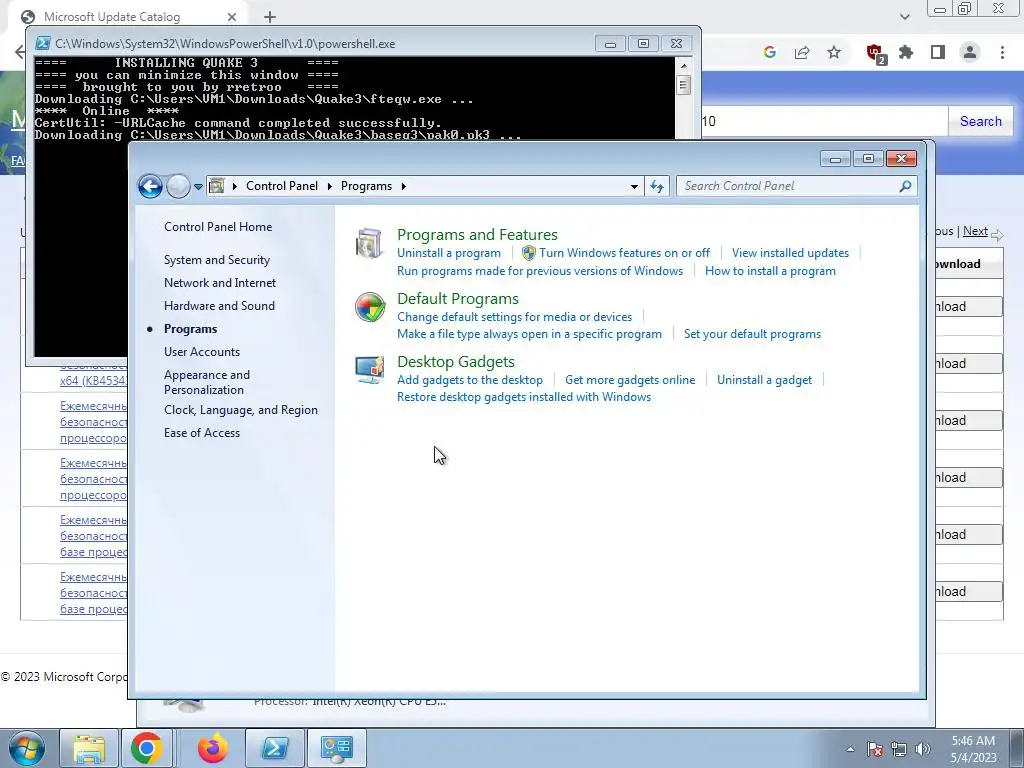Click the volume icon in system tray
The height and width of the screenshot is (768, 1024).
click(923, 749)
